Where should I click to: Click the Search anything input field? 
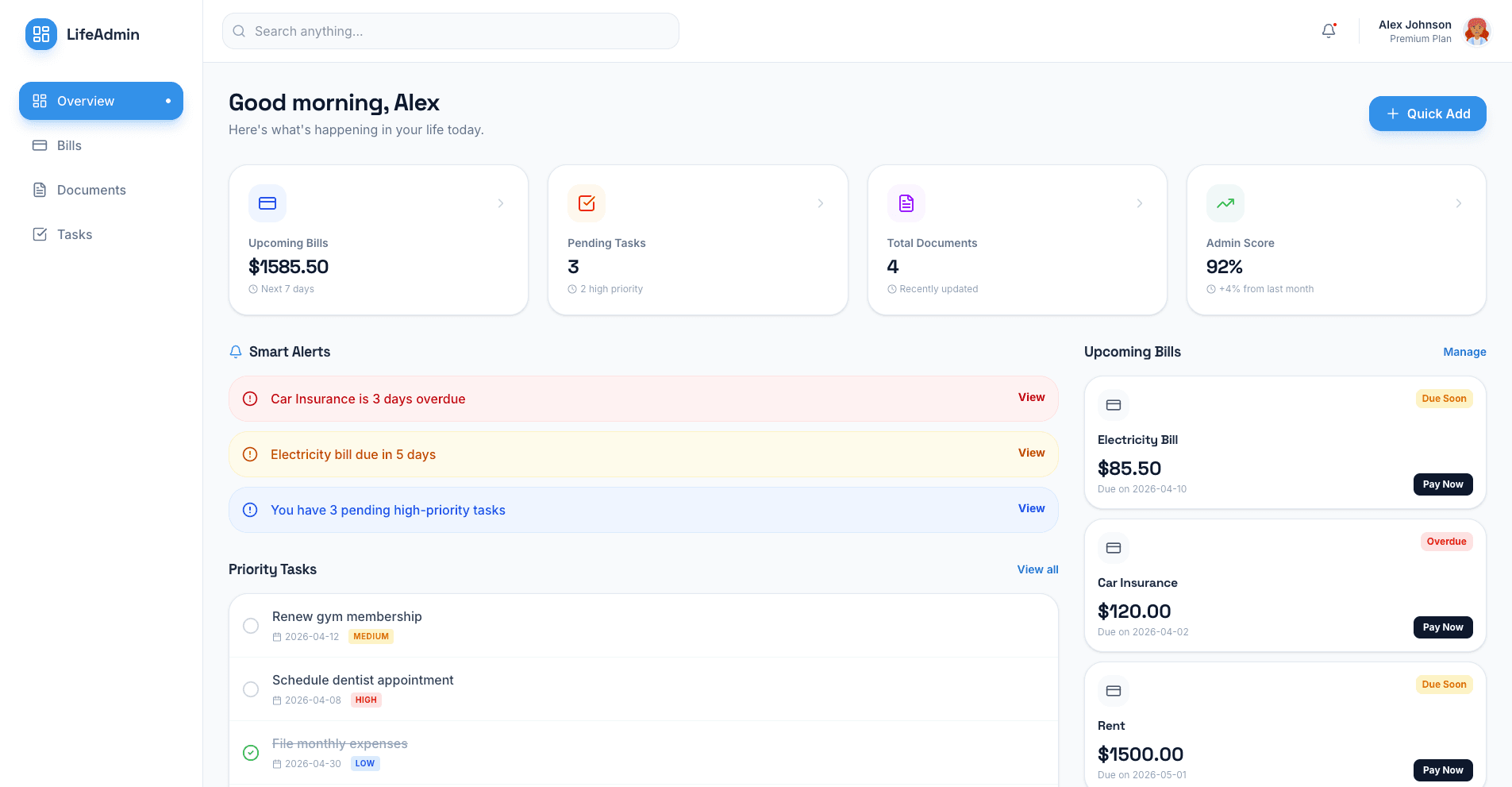point(451,31)
